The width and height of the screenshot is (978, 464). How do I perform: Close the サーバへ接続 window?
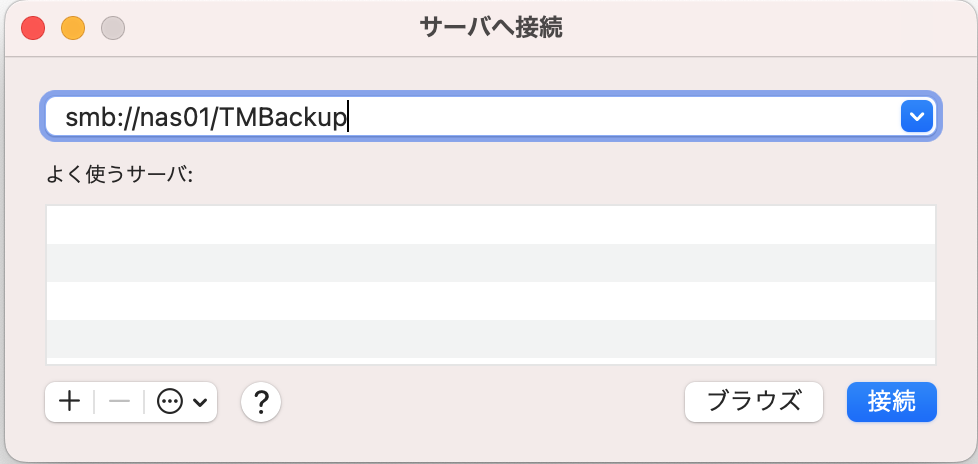click(34, 28)
